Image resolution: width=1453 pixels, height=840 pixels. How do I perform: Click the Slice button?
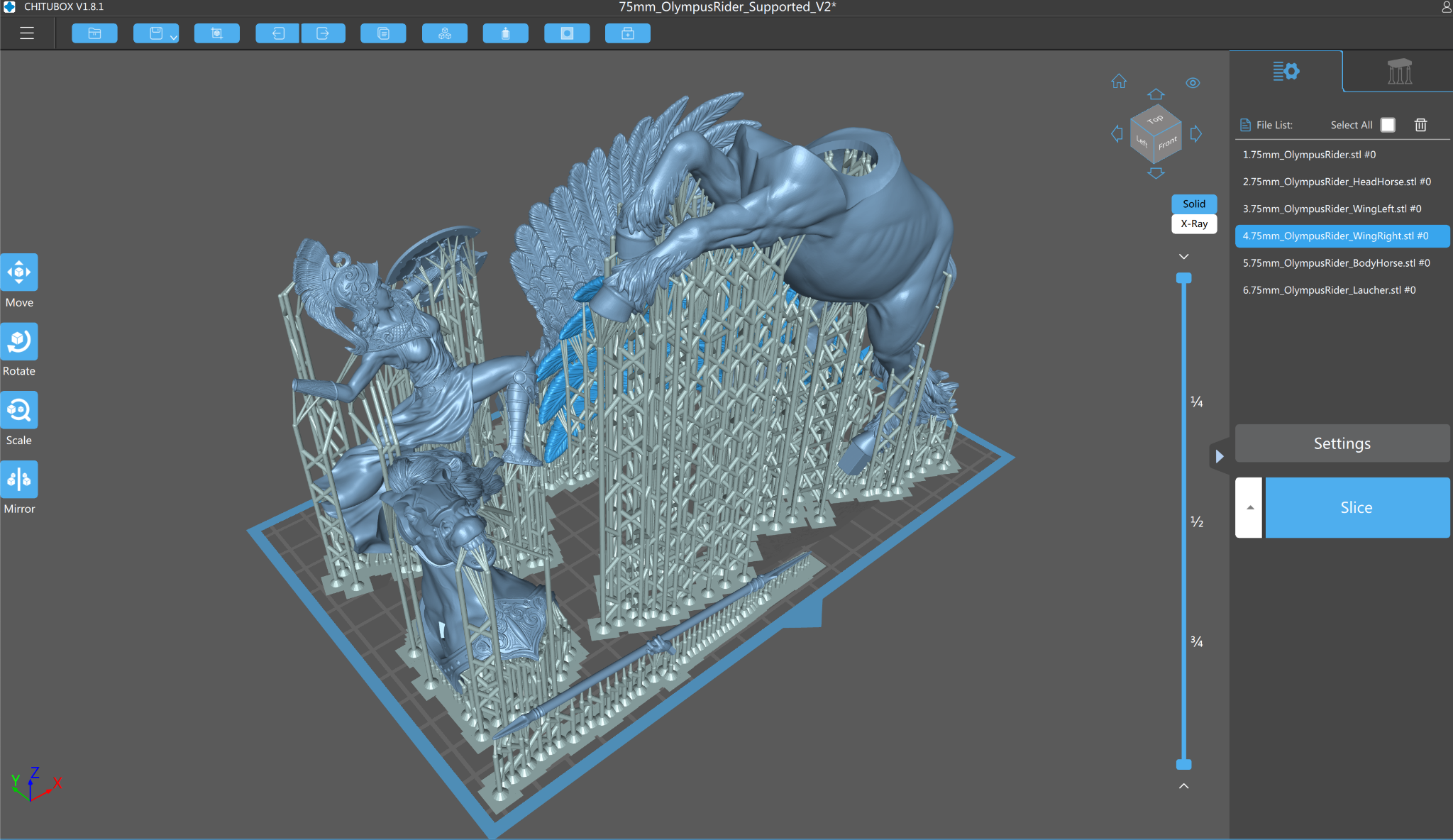click(x=1356, y=507)
